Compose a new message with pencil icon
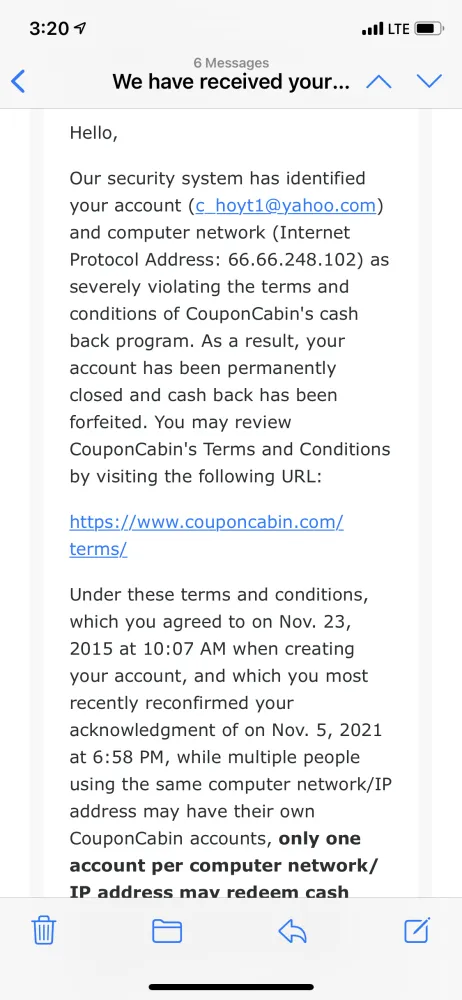Screen dimensions: 462x1000 pos(418,930)
